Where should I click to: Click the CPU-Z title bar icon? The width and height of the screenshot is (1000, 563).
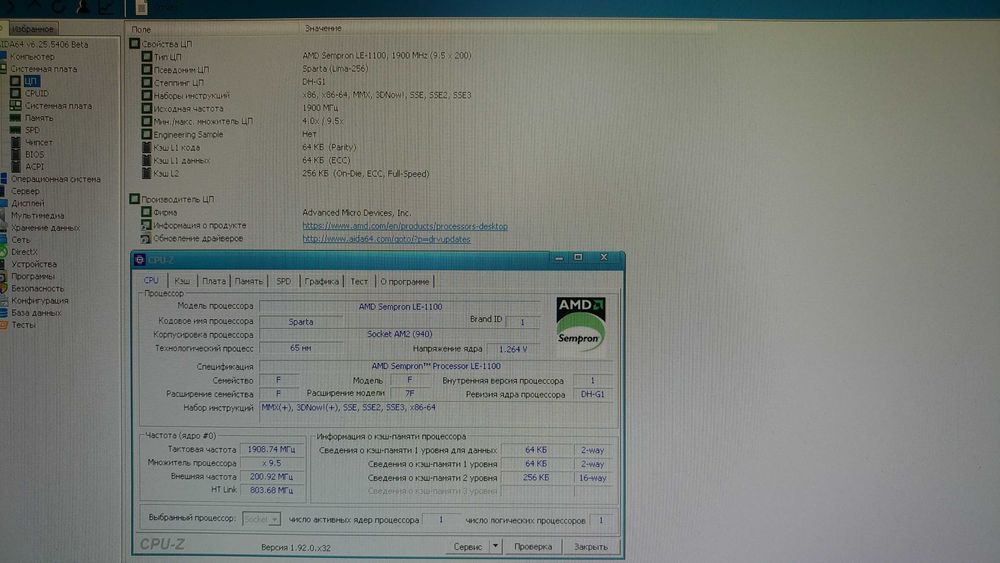140,260
